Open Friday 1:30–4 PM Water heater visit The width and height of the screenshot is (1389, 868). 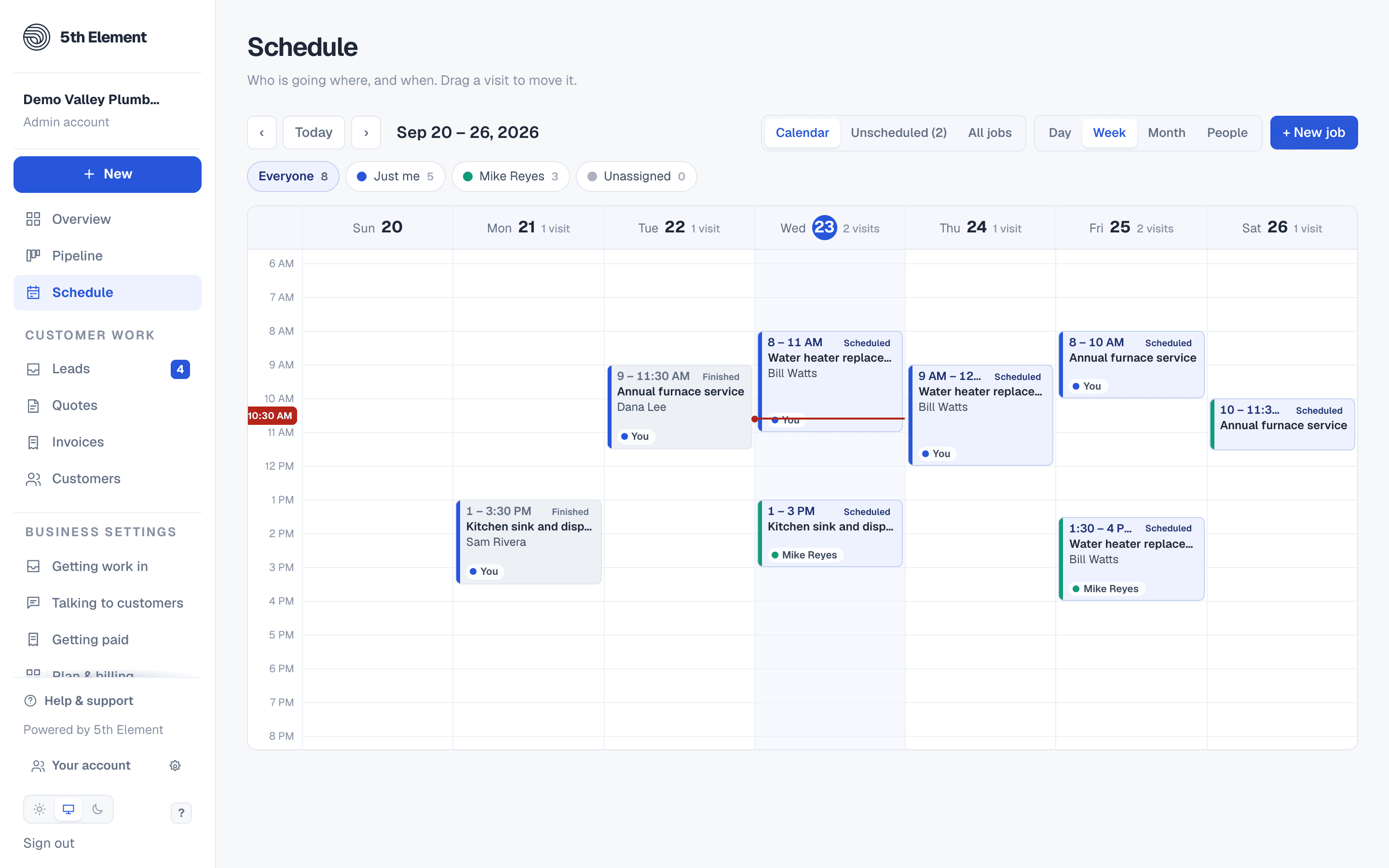[1131, 558]
